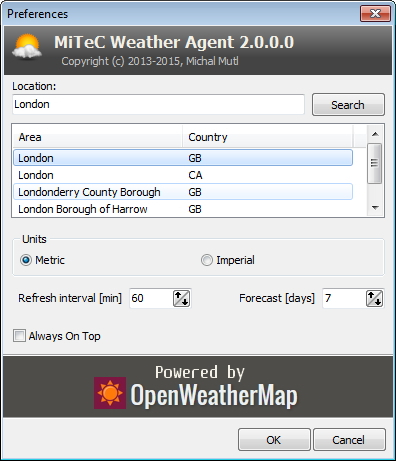Viewport: 396px width, 461px height.
Task: Sort results by Area column header
Action: [x=98, y=137]
